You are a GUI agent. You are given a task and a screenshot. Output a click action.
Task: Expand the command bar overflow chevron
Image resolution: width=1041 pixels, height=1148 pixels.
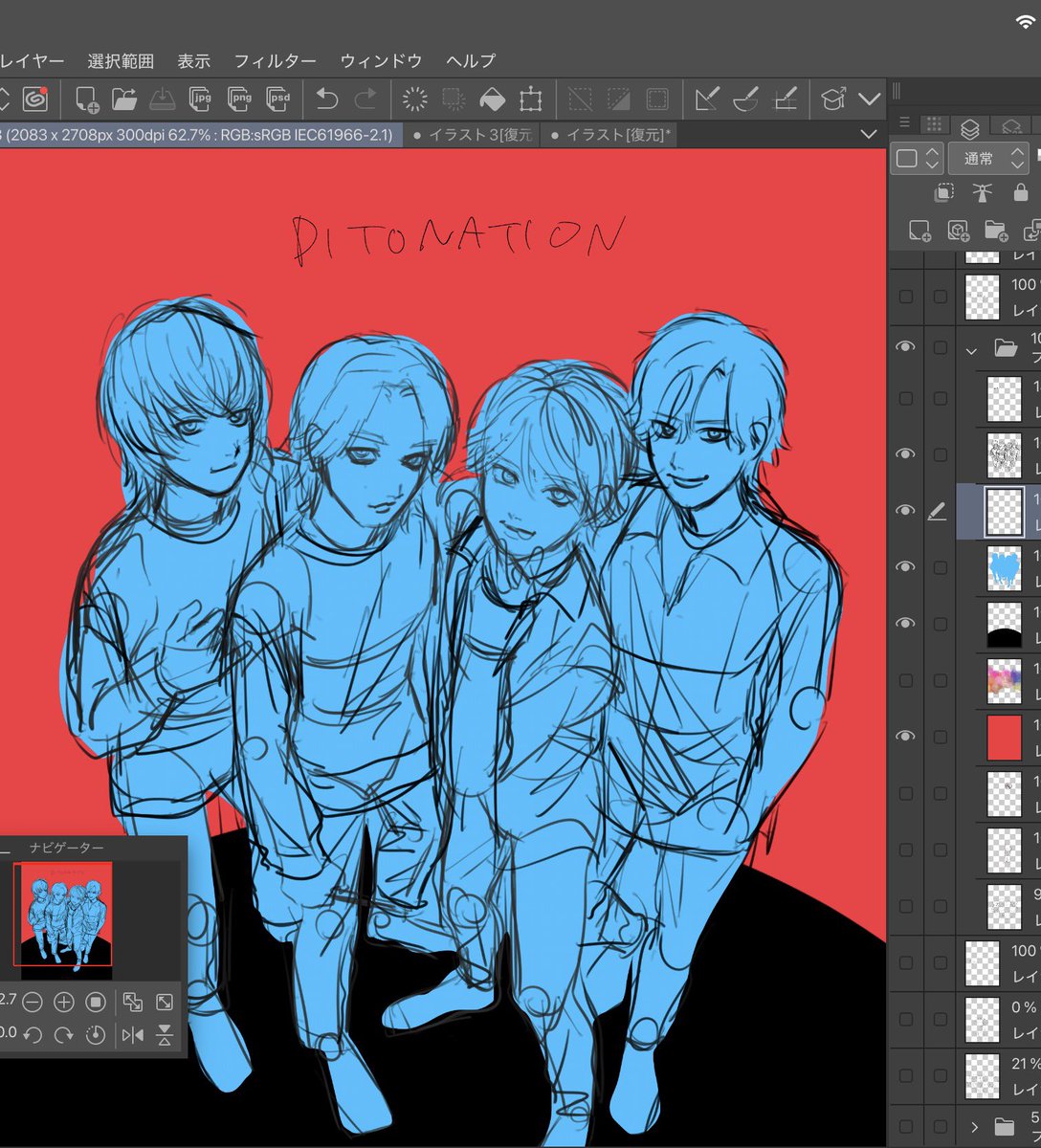(x=869, y=99)
